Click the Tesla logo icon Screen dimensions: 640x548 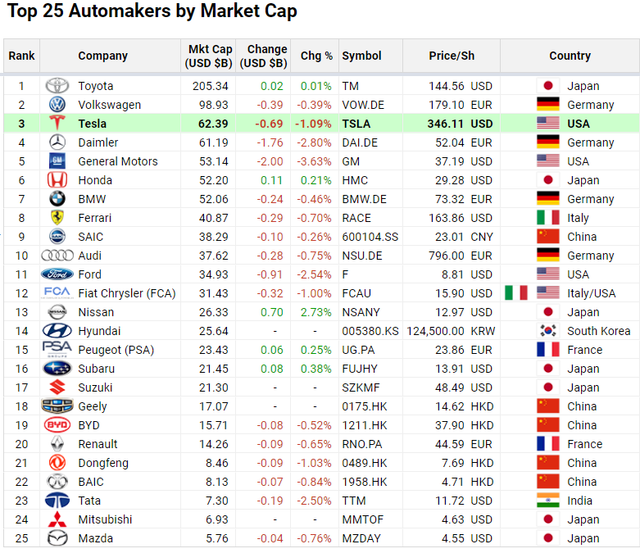57,124
